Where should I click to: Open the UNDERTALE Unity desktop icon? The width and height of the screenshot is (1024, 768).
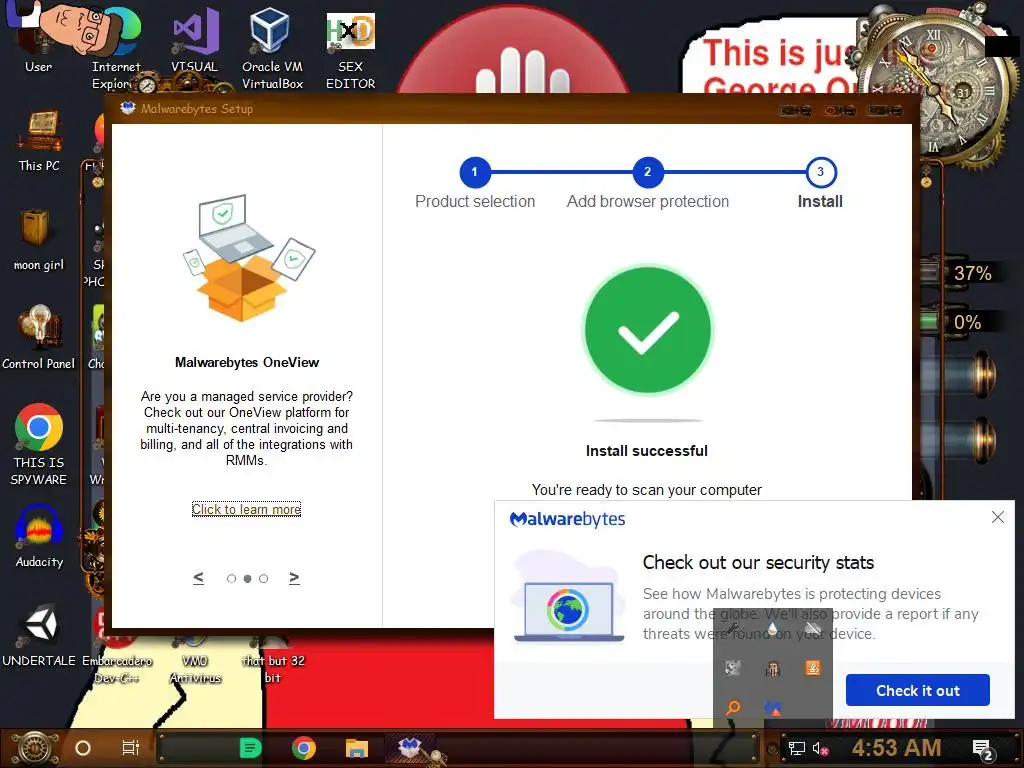pyautogui.click(x=39, y=636)
